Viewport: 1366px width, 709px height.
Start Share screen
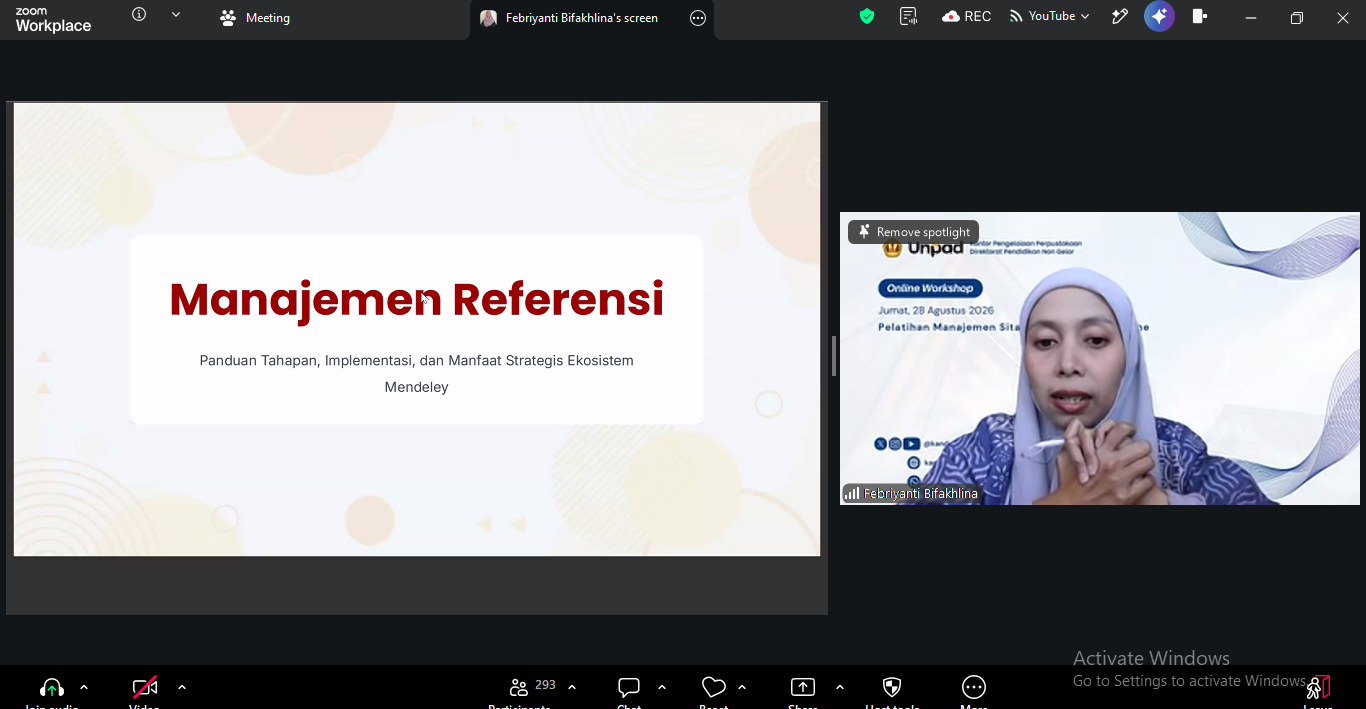pyautogui.click(x=803, y=690)
